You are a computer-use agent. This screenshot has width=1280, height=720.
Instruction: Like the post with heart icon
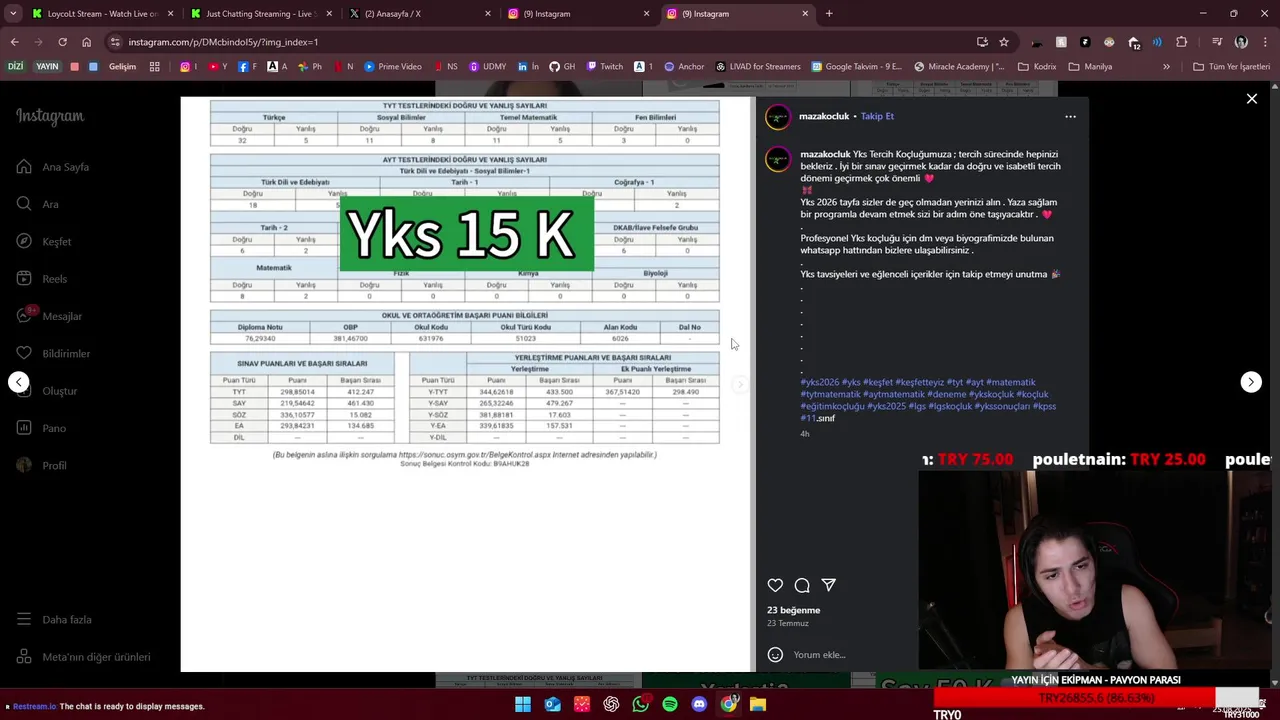click(x=775, y=585)
